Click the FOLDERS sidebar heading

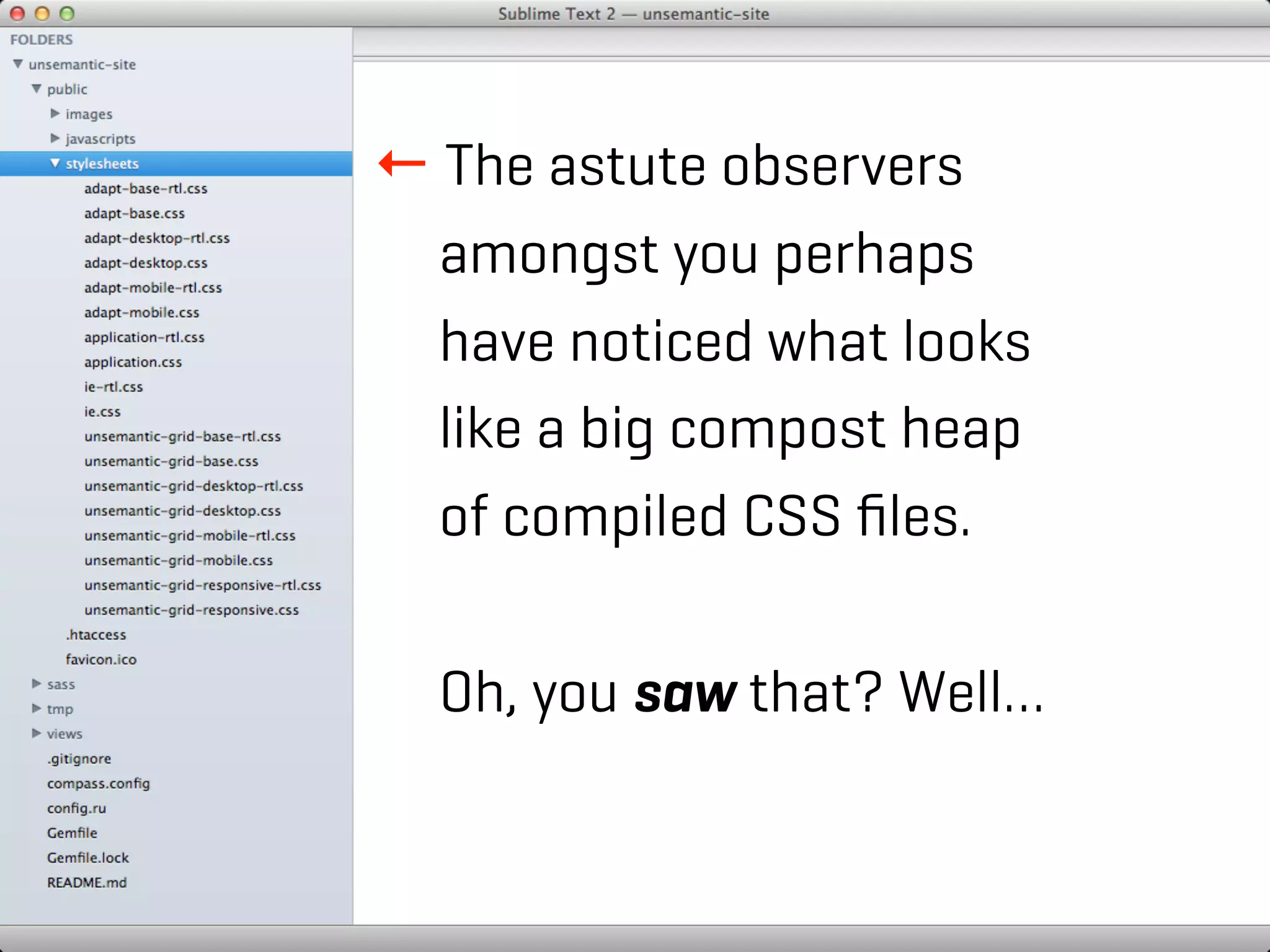click(42, 40)
